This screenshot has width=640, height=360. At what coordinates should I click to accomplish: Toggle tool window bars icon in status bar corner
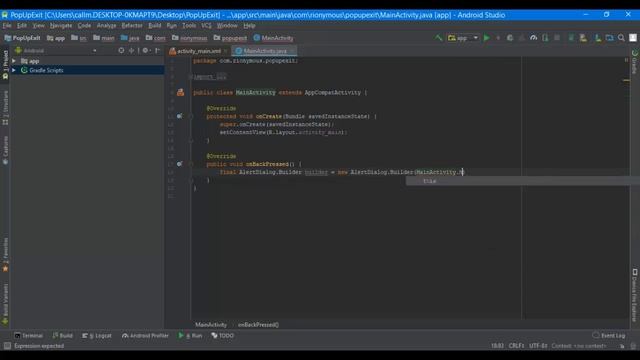point(7,346)
